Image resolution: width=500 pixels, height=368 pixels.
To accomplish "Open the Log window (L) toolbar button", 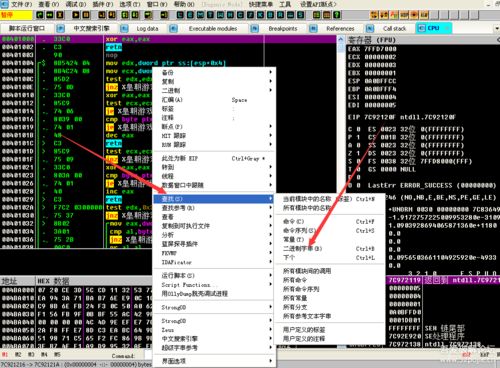I will (180, 15).
